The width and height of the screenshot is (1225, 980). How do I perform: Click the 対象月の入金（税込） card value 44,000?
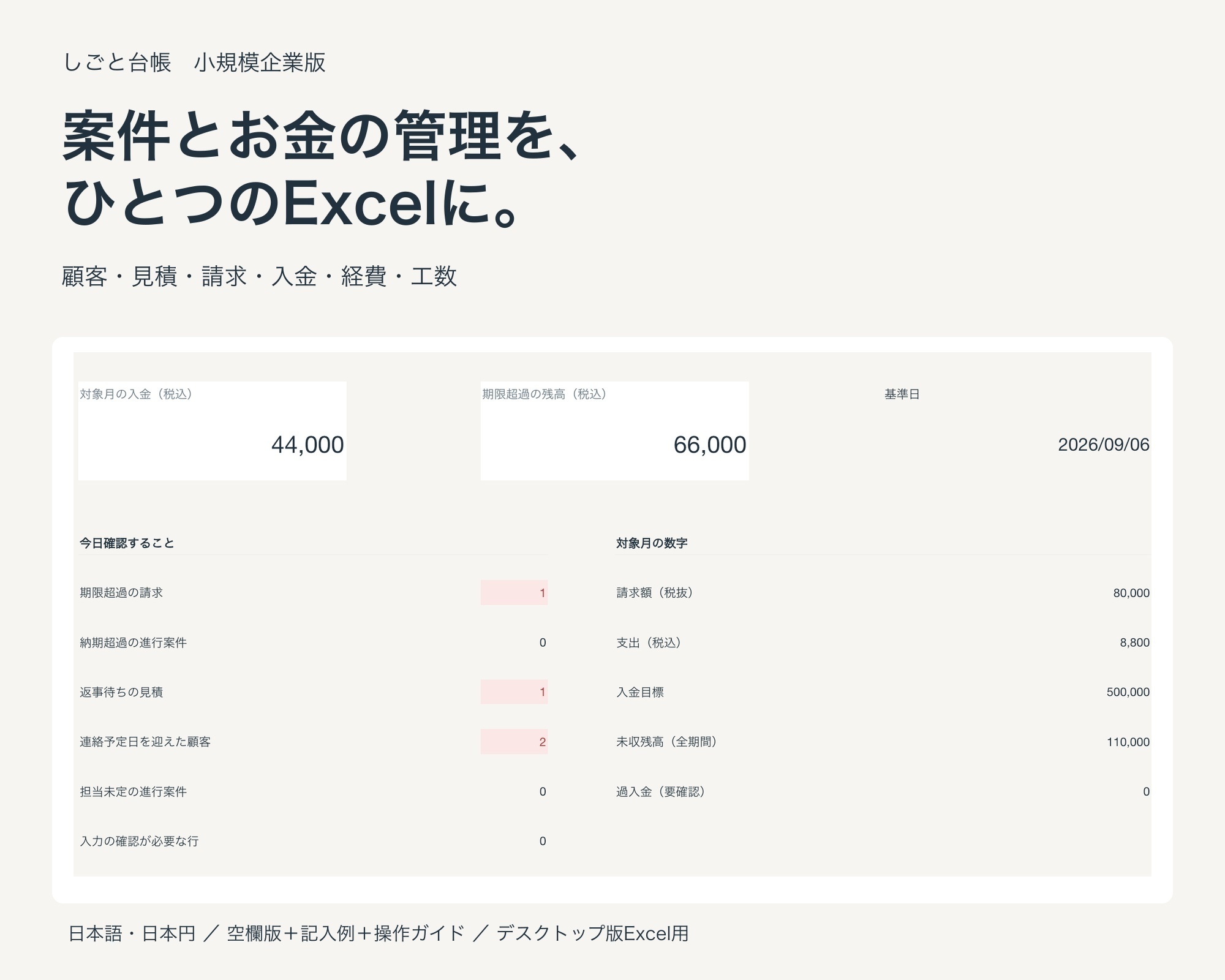[x=307, y=445]
